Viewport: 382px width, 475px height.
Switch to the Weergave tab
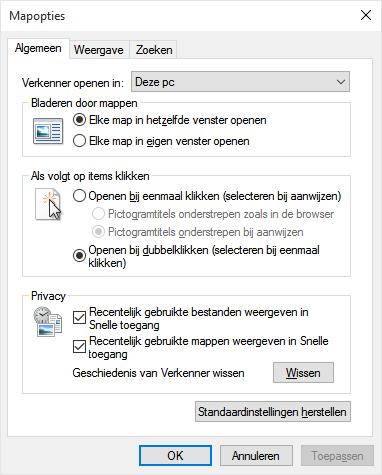point(99,50)
